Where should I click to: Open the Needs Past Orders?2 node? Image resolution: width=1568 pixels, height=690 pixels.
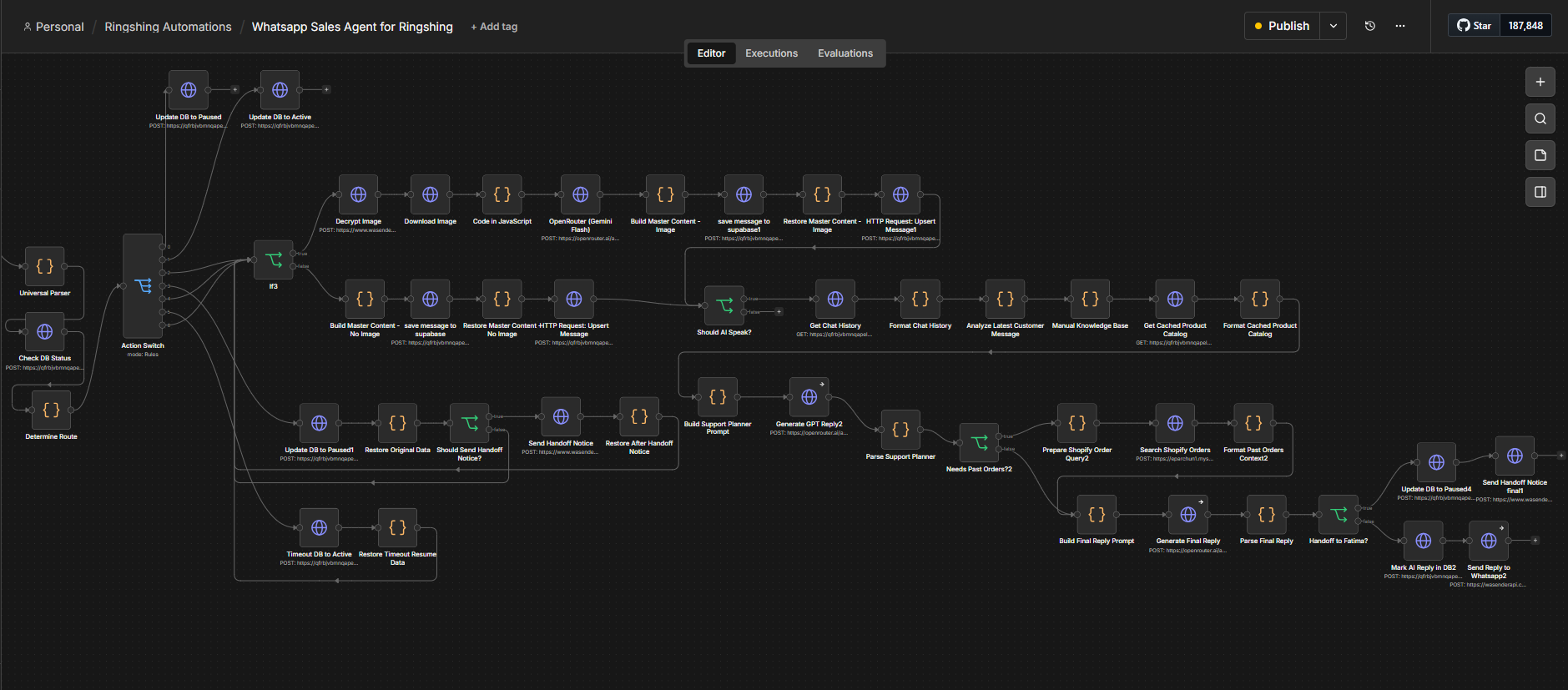coord(979,442)
